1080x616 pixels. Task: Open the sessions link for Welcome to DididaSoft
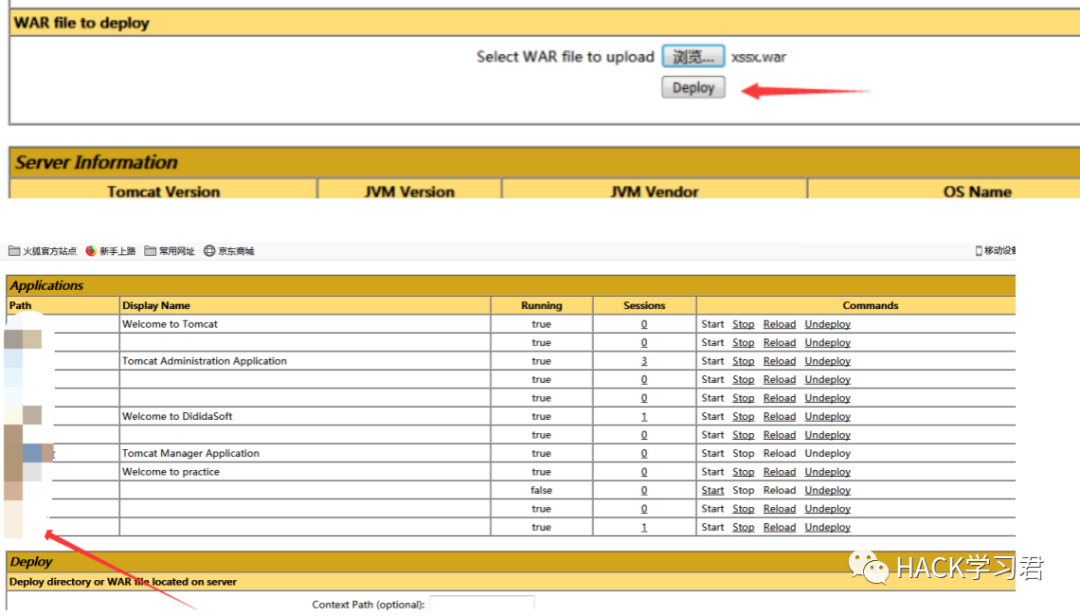(644, 416)
